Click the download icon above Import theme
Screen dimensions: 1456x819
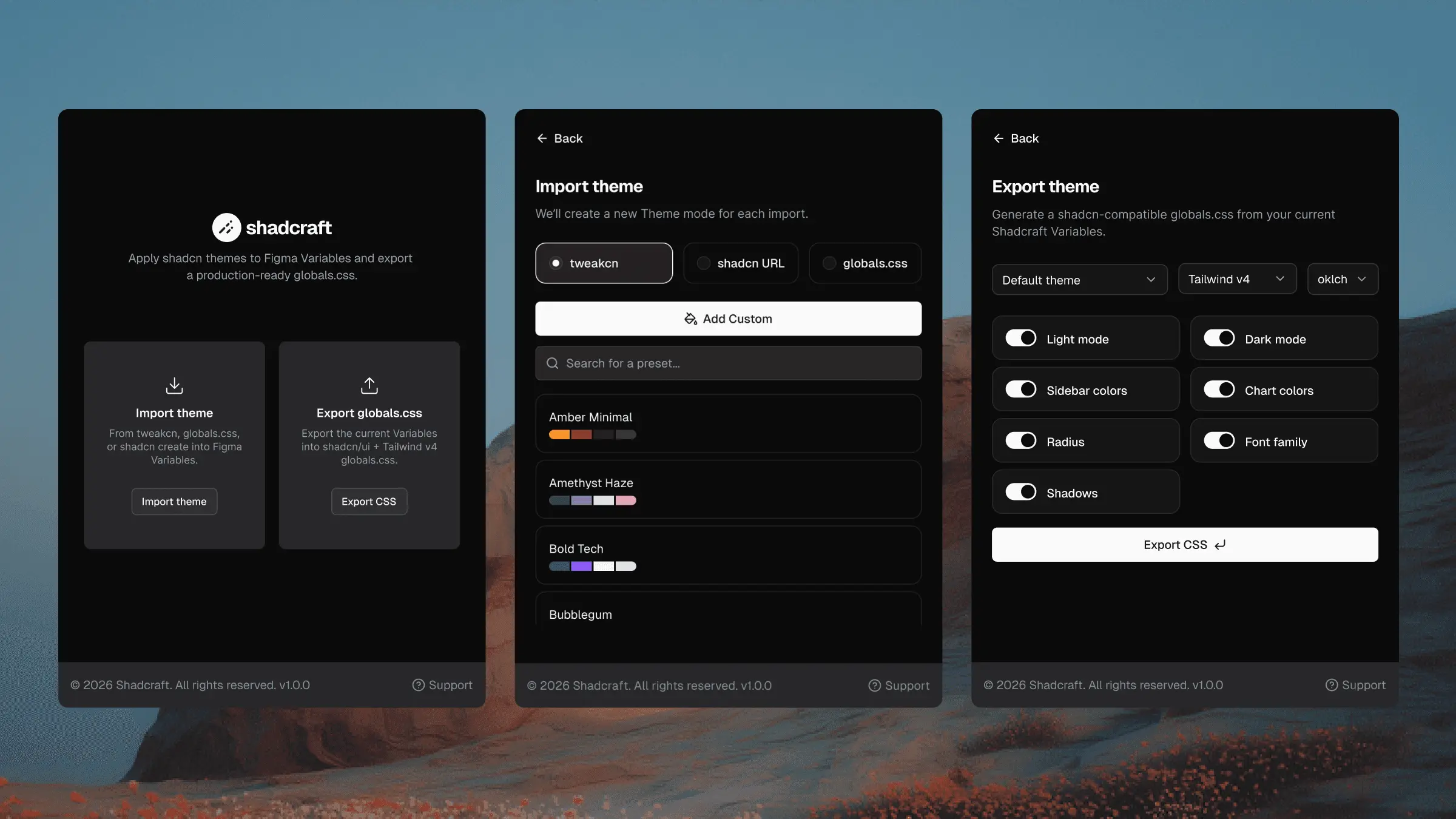(x=174, y=385)
